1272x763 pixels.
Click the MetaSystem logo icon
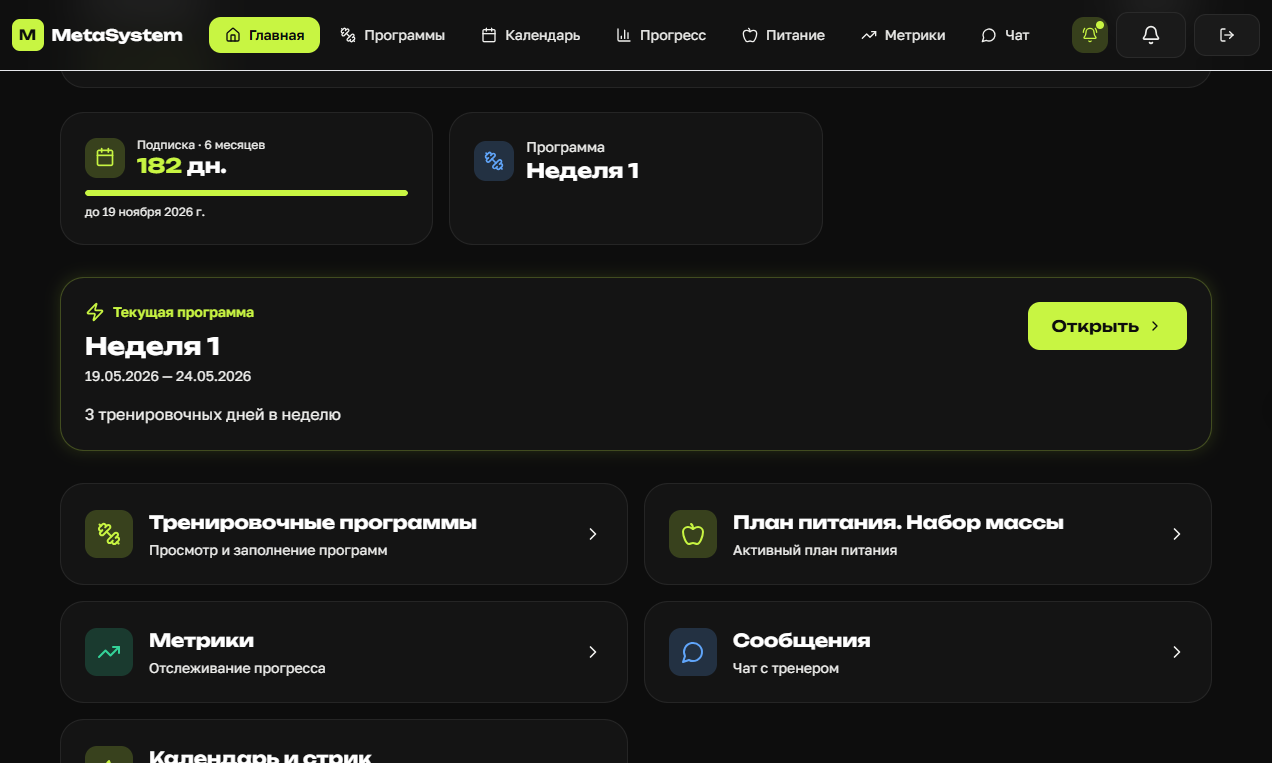click(x=28, y=35)
